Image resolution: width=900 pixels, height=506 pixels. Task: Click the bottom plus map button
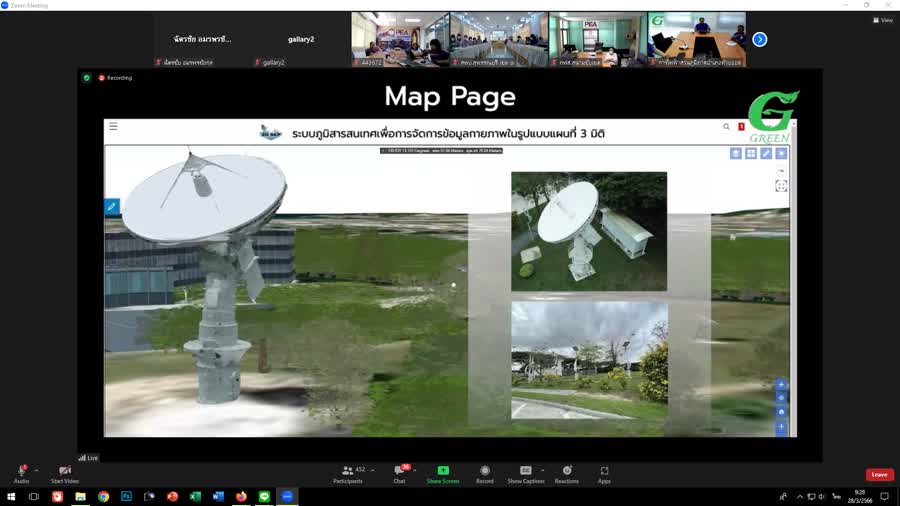(x=781, y=427)
